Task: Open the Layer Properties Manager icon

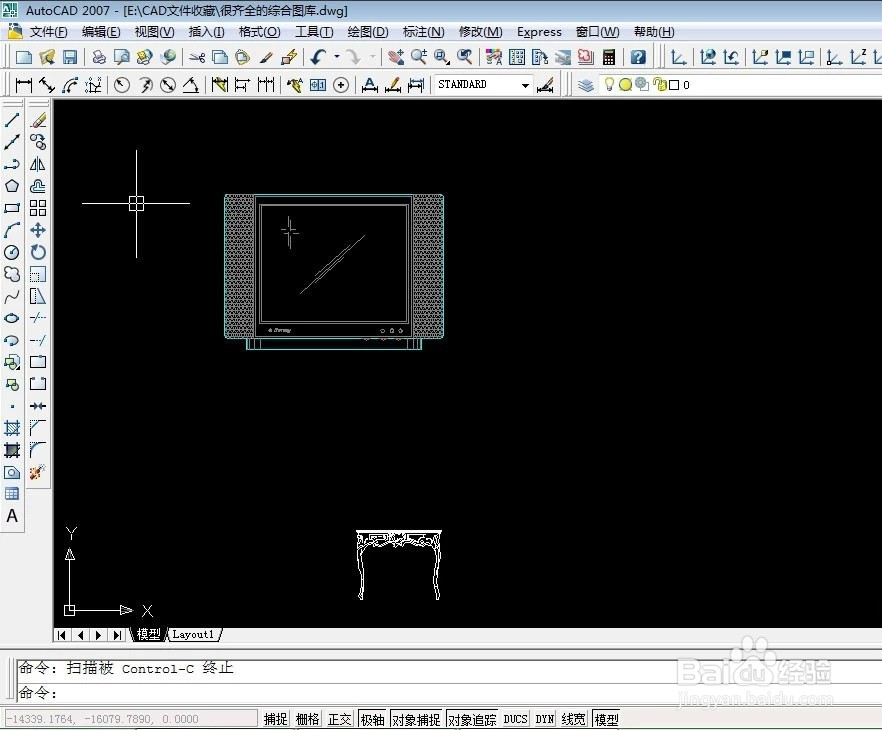Action: (x=586, y=85)
